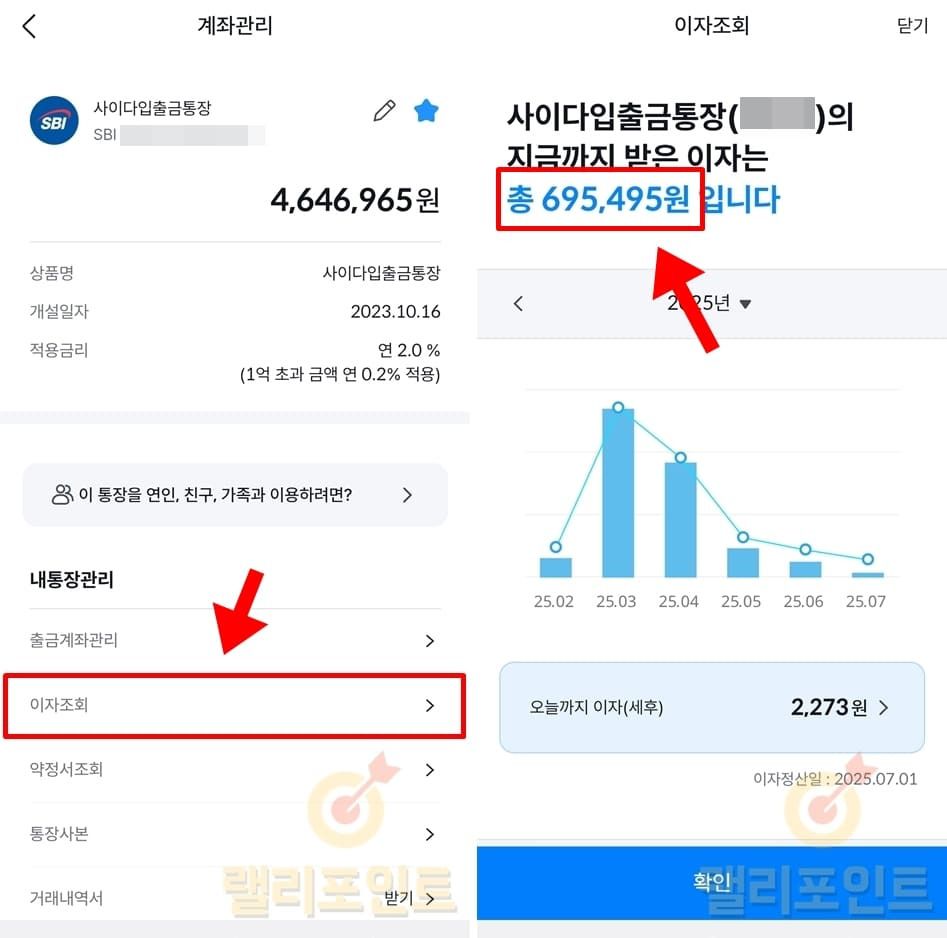The height and width of the screenshot is (938, 947).
Task: Open the shared account invitation banner
Action: [x=235, y=495]
